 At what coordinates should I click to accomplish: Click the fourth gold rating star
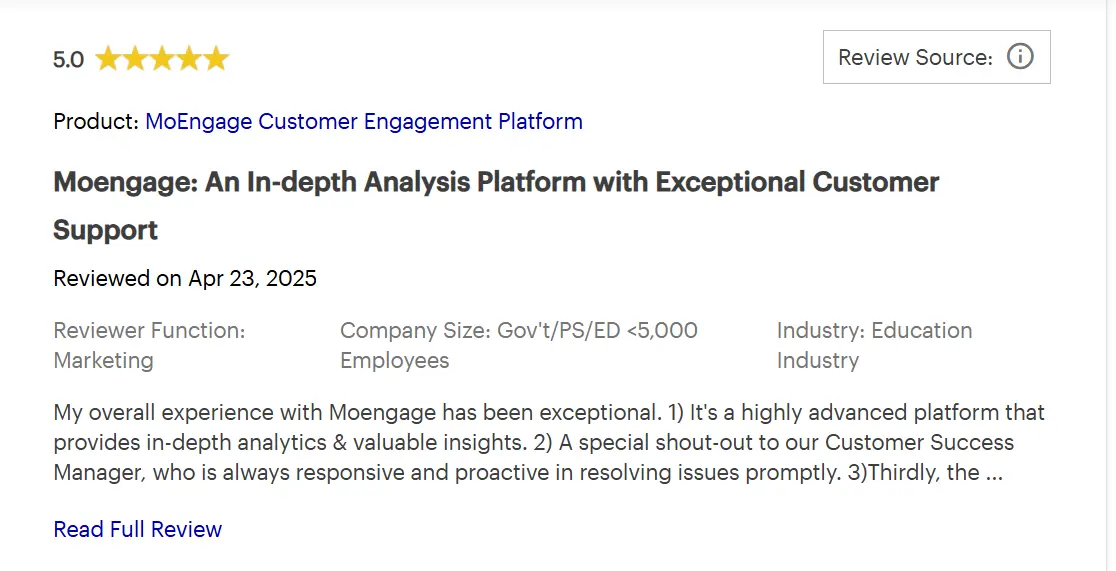coord(189,59)
